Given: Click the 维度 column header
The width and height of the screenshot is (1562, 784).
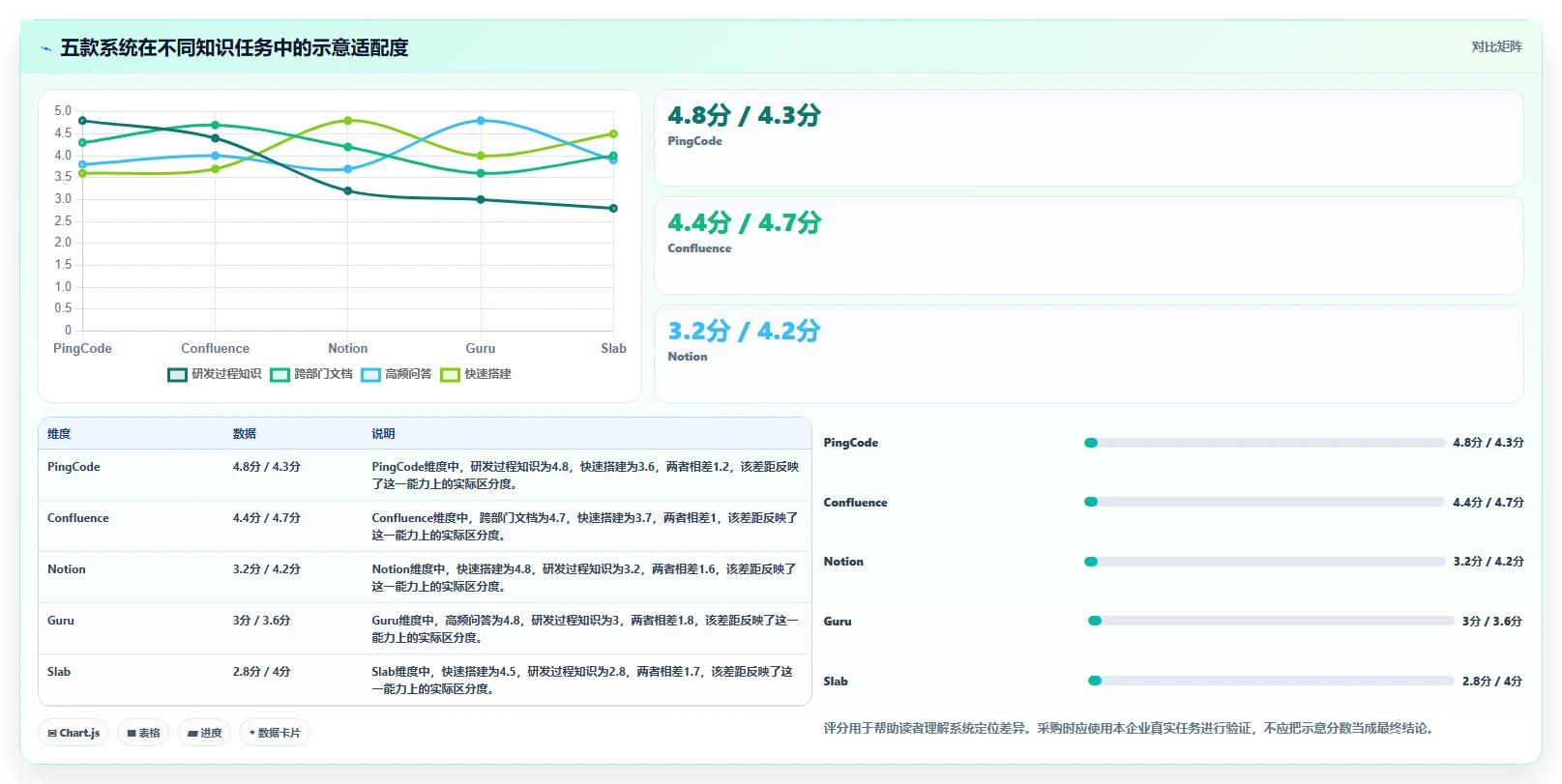Looking at the screenshot, I should coord(59,434).
